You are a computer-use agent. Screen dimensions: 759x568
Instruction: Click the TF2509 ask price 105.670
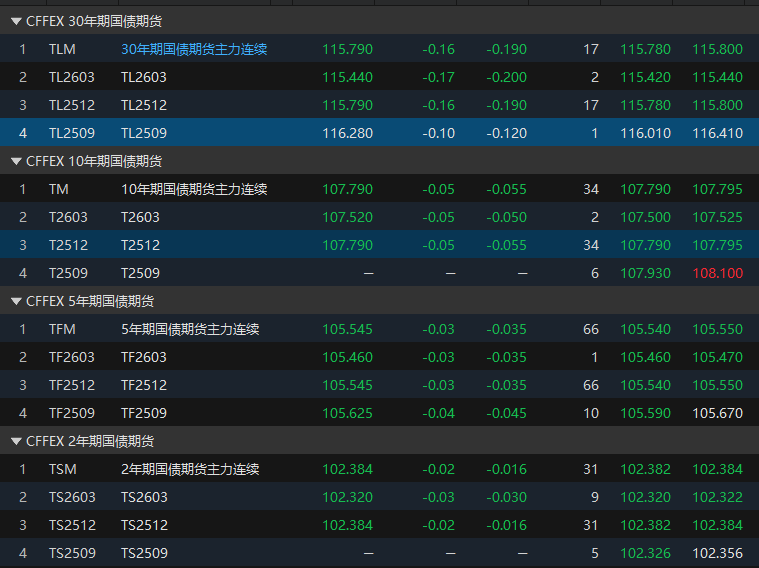[x=717, y=413]
